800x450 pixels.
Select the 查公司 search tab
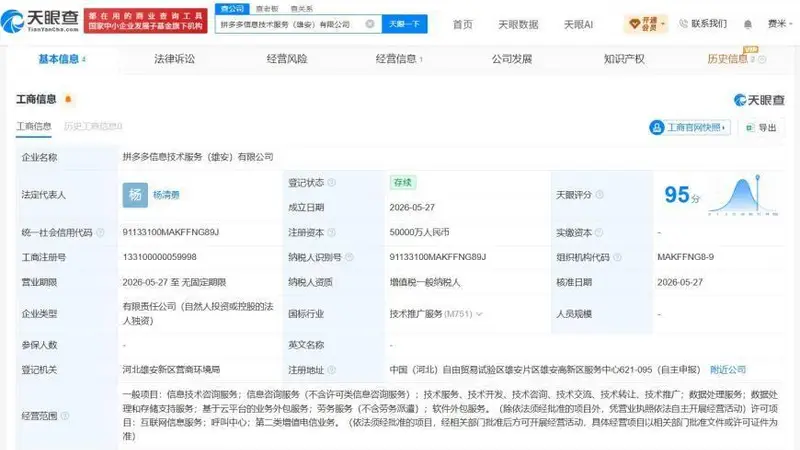(x=232, y=9)
